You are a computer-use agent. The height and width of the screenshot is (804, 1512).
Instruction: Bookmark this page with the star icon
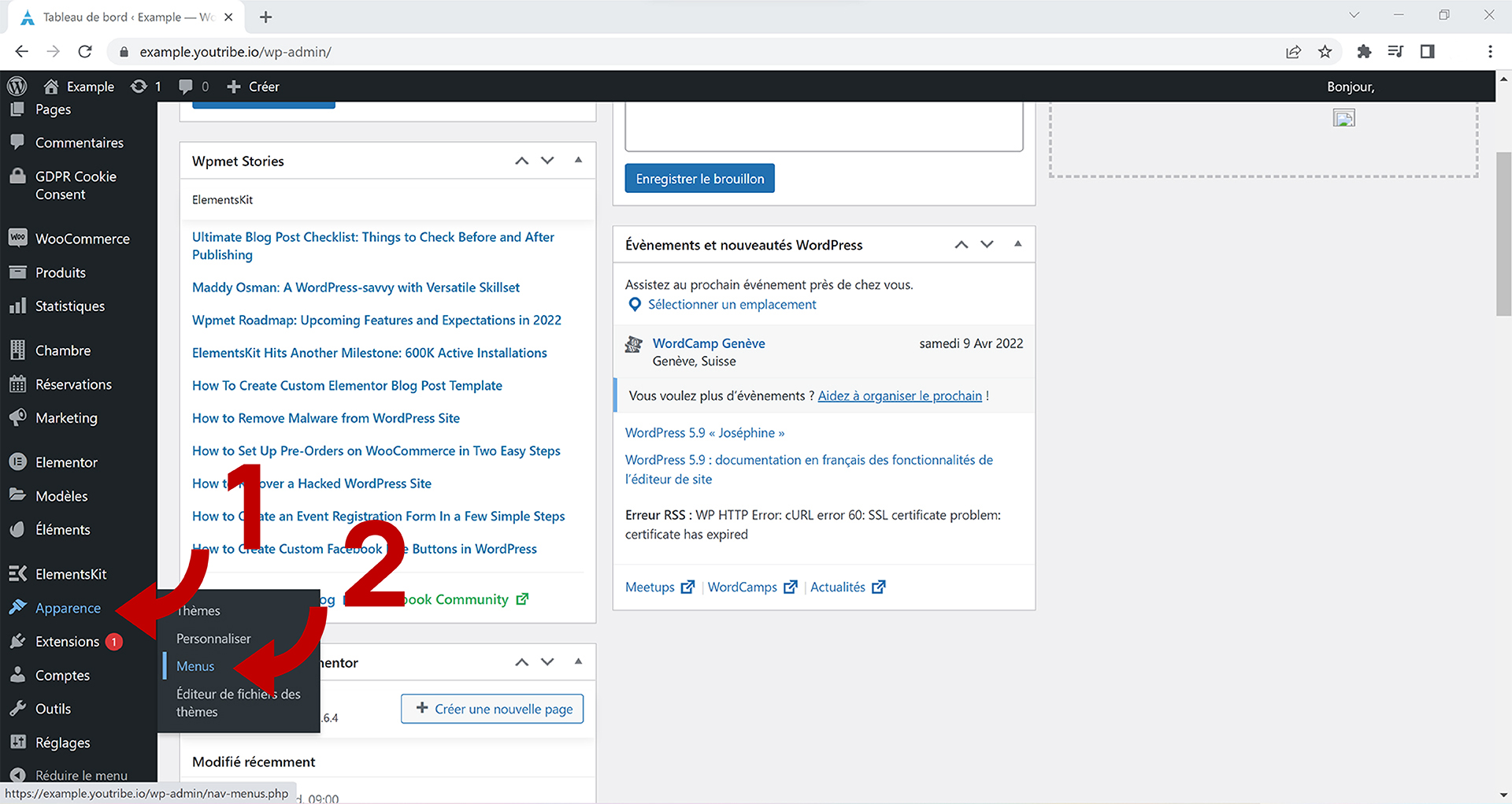(x=1325, y=52)
